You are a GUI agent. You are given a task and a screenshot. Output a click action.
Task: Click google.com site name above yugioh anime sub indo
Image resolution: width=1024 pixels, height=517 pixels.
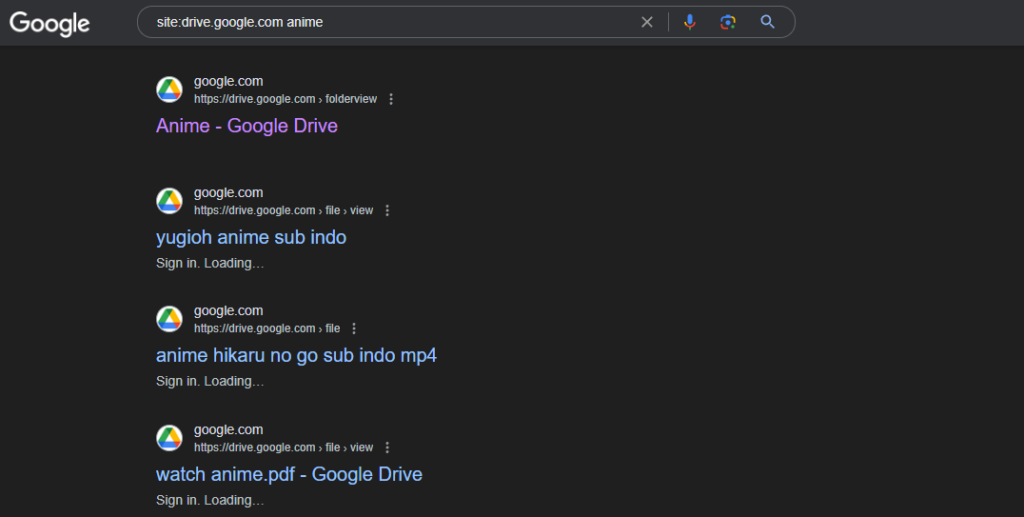coord(229,193)
